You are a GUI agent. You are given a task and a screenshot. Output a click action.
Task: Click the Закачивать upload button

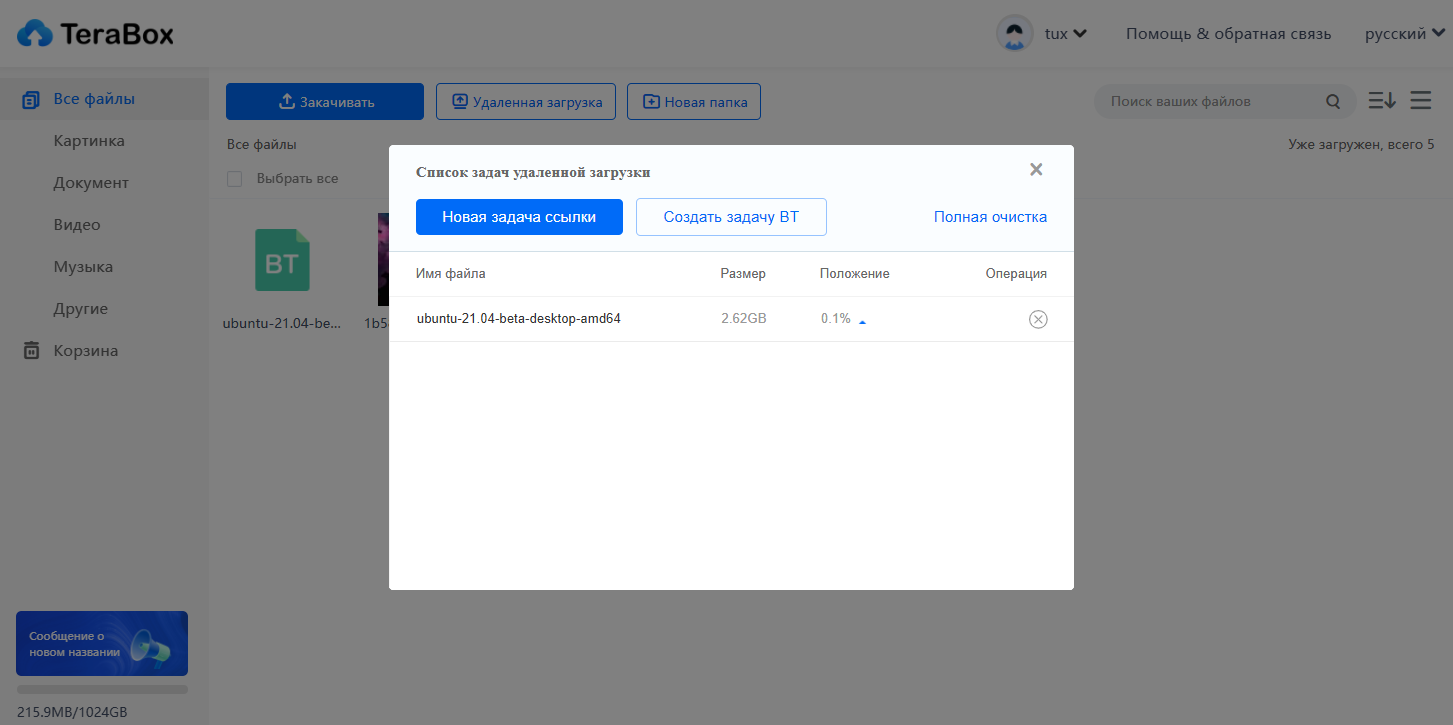pyautogui.click(x=325, y=101)
